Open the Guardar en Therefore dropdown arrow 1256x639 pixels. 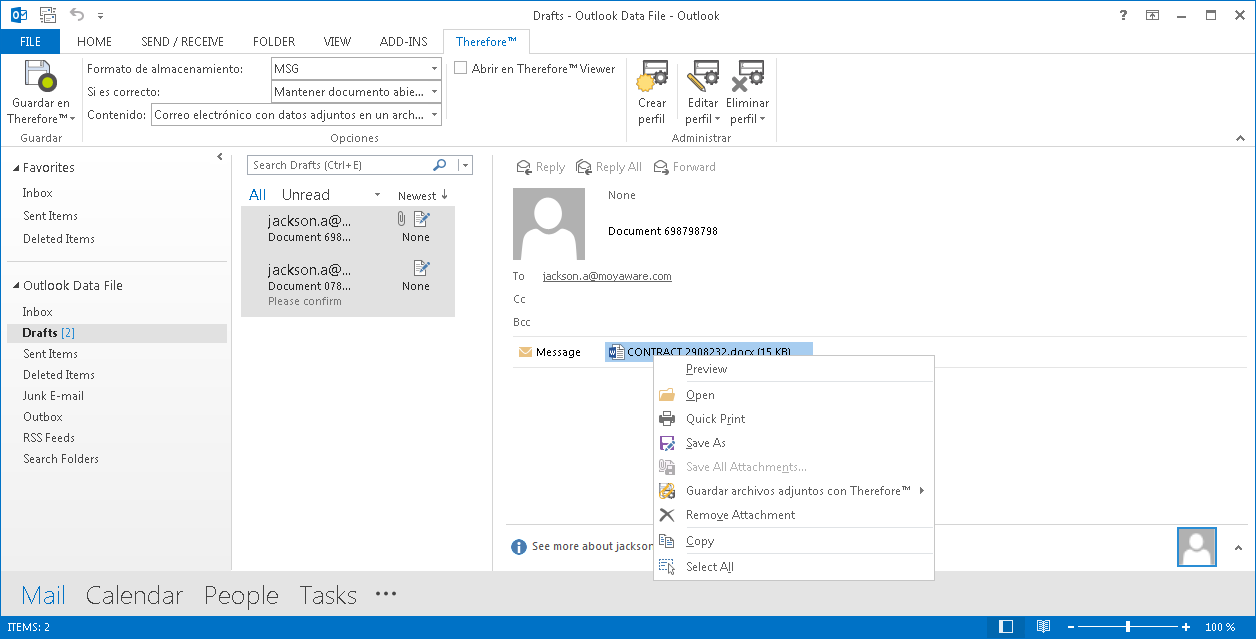[x=72, y=119]
